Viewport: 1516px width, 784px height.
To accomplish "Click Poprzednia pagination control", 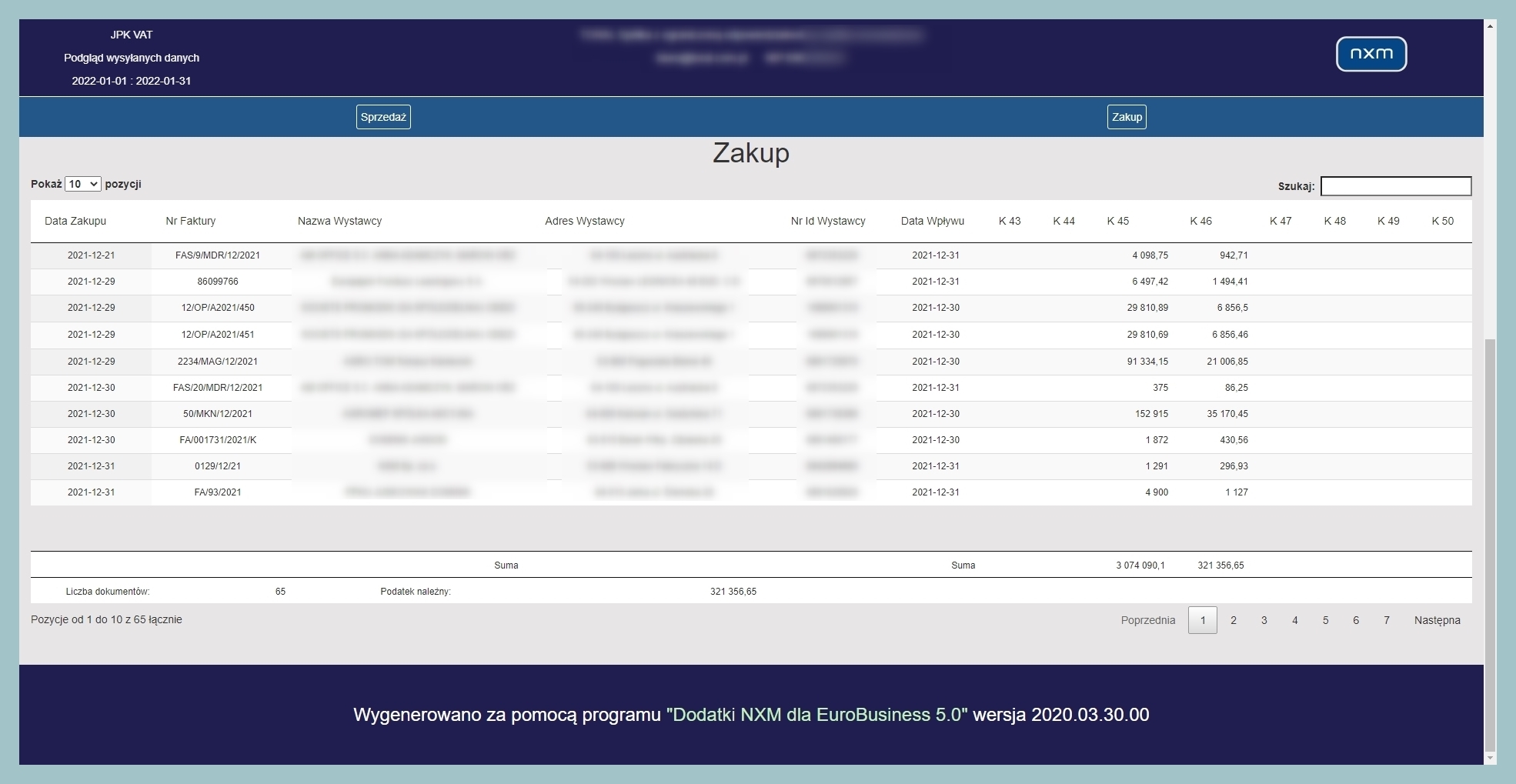I will 1149,619.
